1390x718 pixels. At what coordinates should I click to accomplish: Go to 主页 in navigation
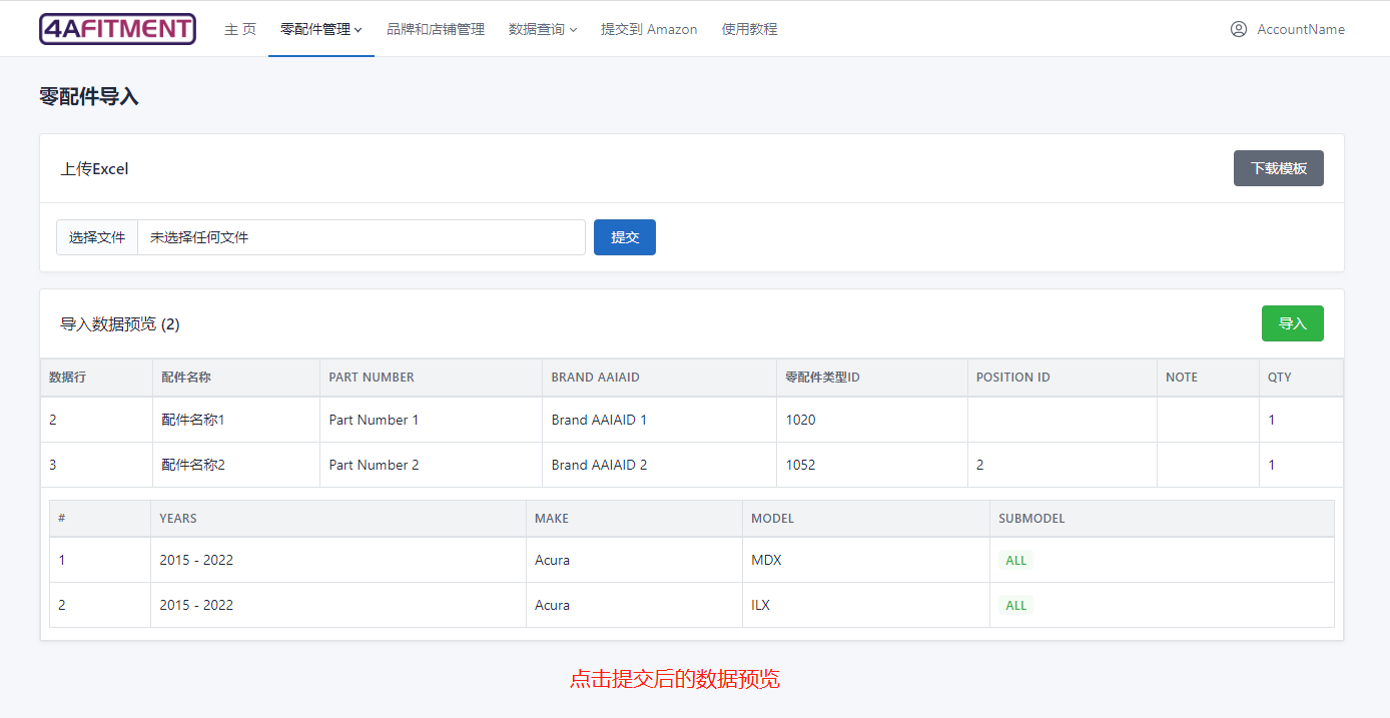[240, 29]
